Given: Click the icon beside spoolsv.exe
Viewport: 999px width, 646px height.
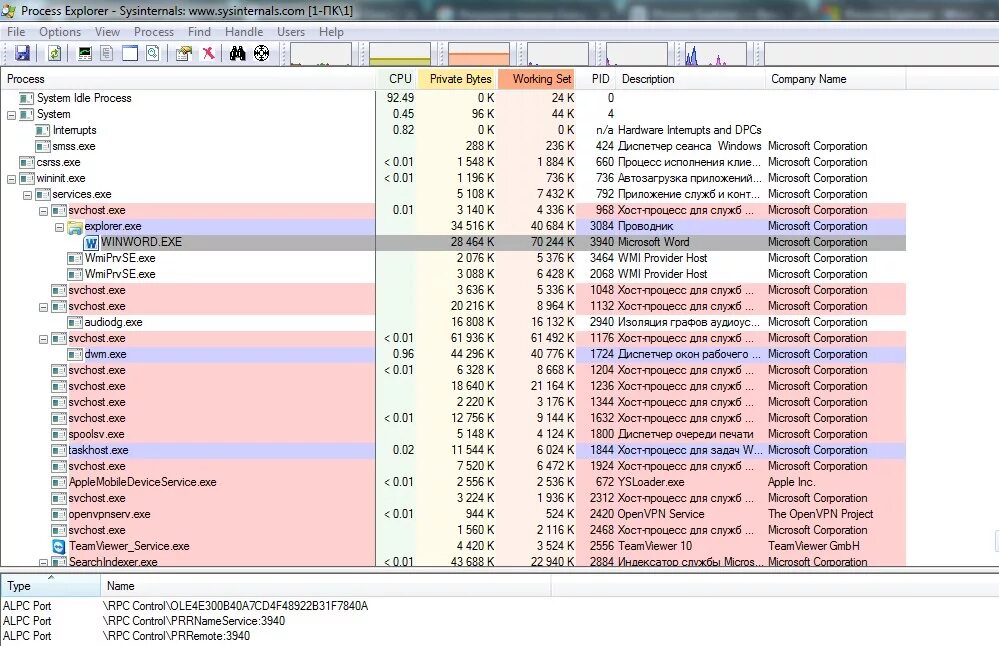Looking at the screenshot, I should pyautogui.click(x=59, y=434).
